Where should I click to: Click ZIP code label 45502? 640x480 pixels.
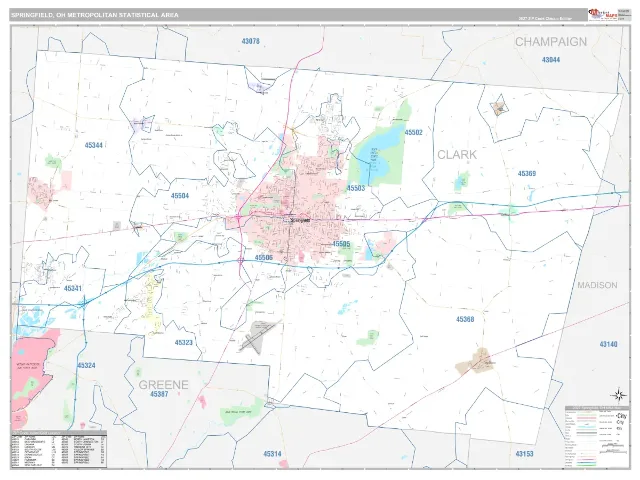coord(413,132)
